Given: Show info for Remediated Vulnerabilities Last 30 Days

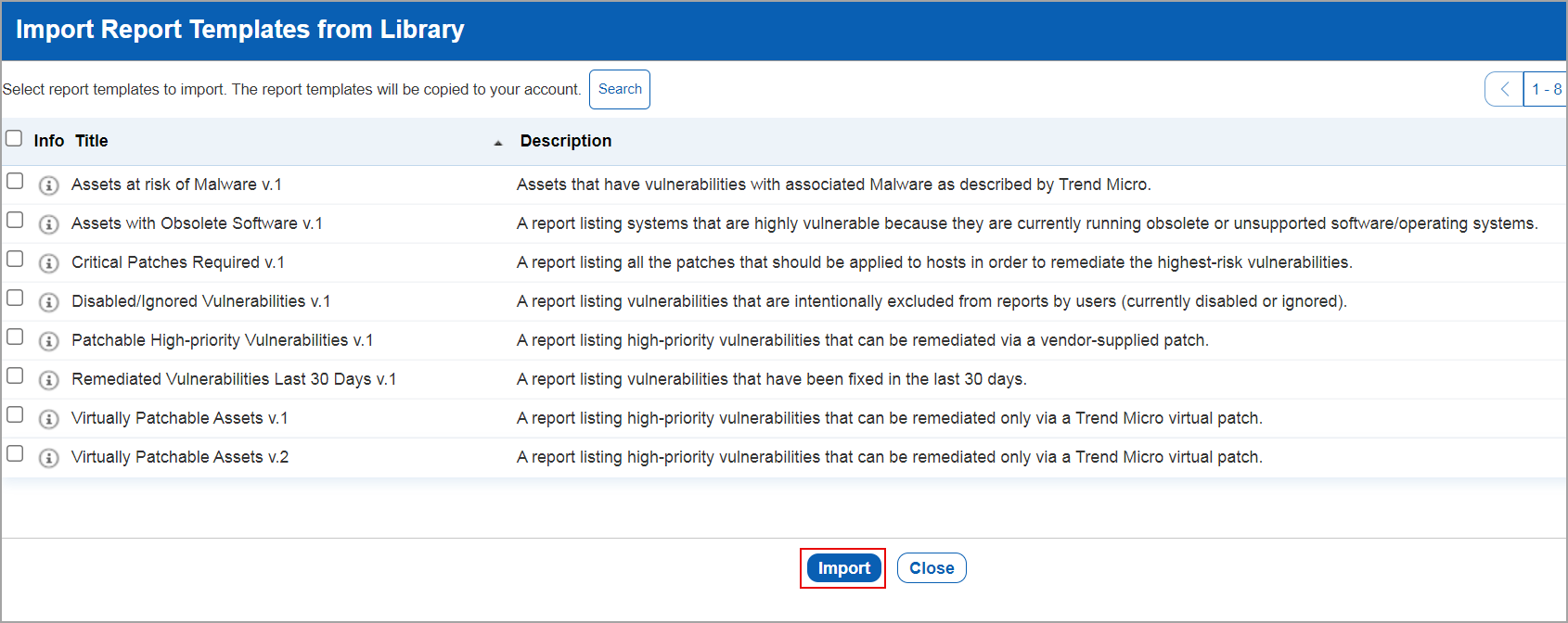Looking at the screenshot, I should 49,380.
